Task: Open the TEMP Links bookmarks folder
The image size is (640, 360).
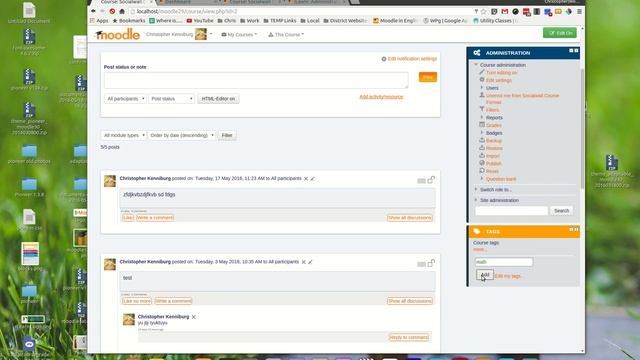Action: tap(280, 20)
